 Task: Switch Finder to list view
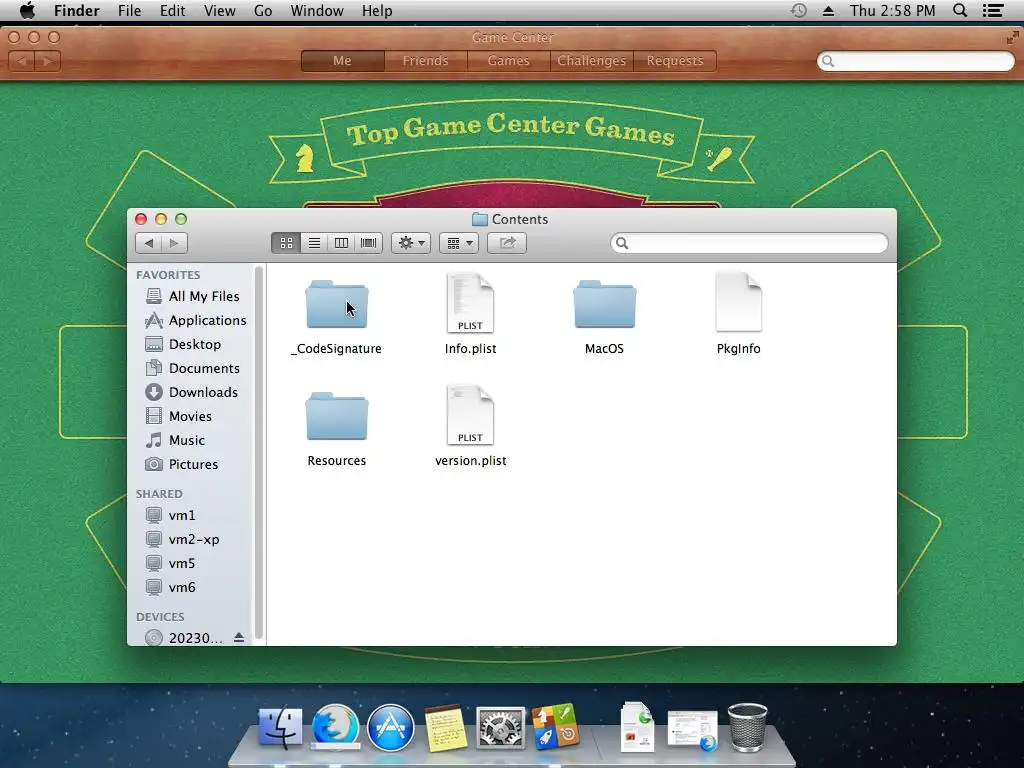[x=314, y=243]
